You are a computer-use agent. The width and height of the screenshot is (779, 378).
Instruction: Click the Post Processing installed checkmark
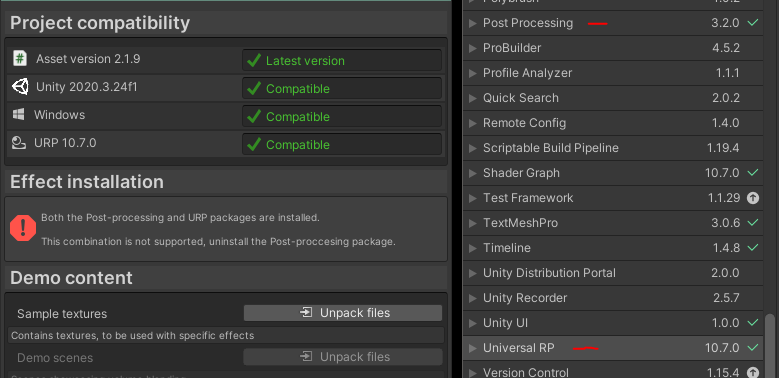tap(753, 23)
